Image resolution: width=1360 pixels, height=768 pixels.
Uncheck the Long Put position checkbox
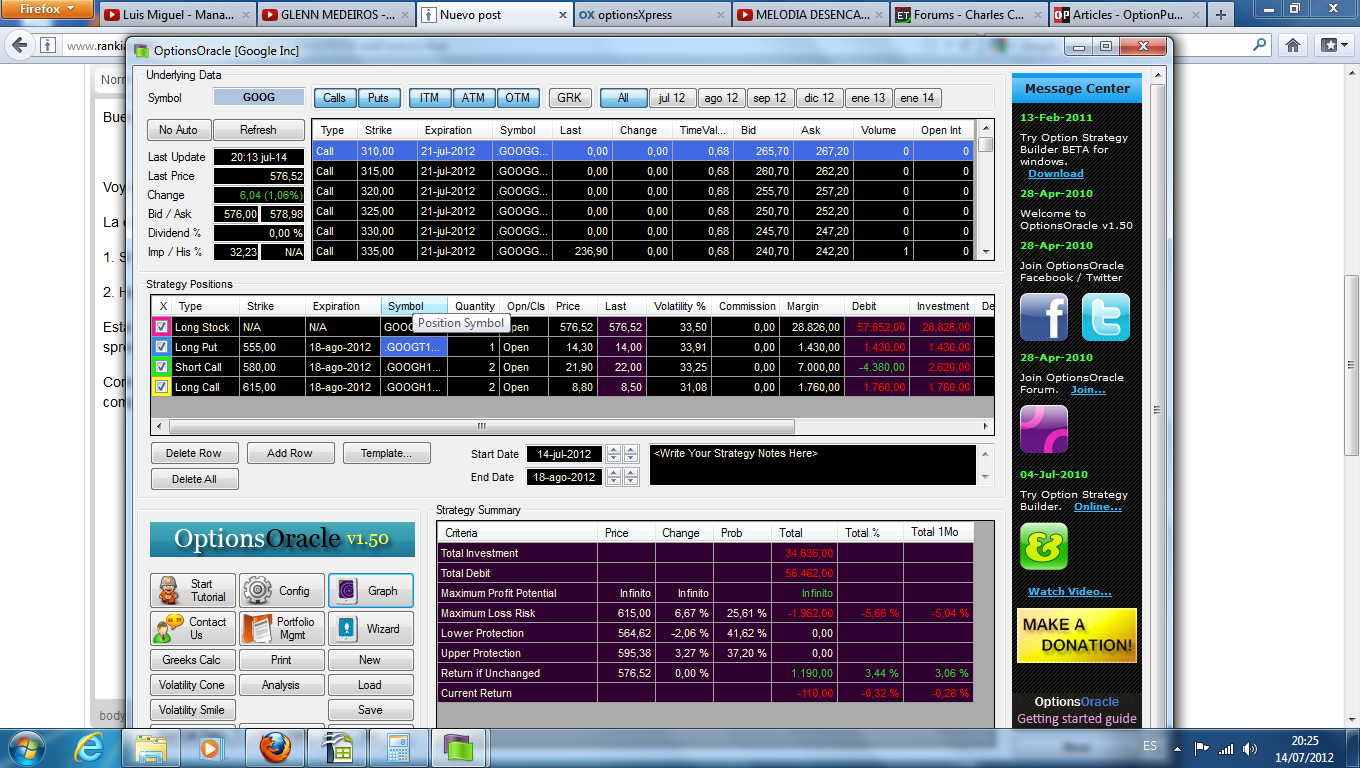click(161, 347)
